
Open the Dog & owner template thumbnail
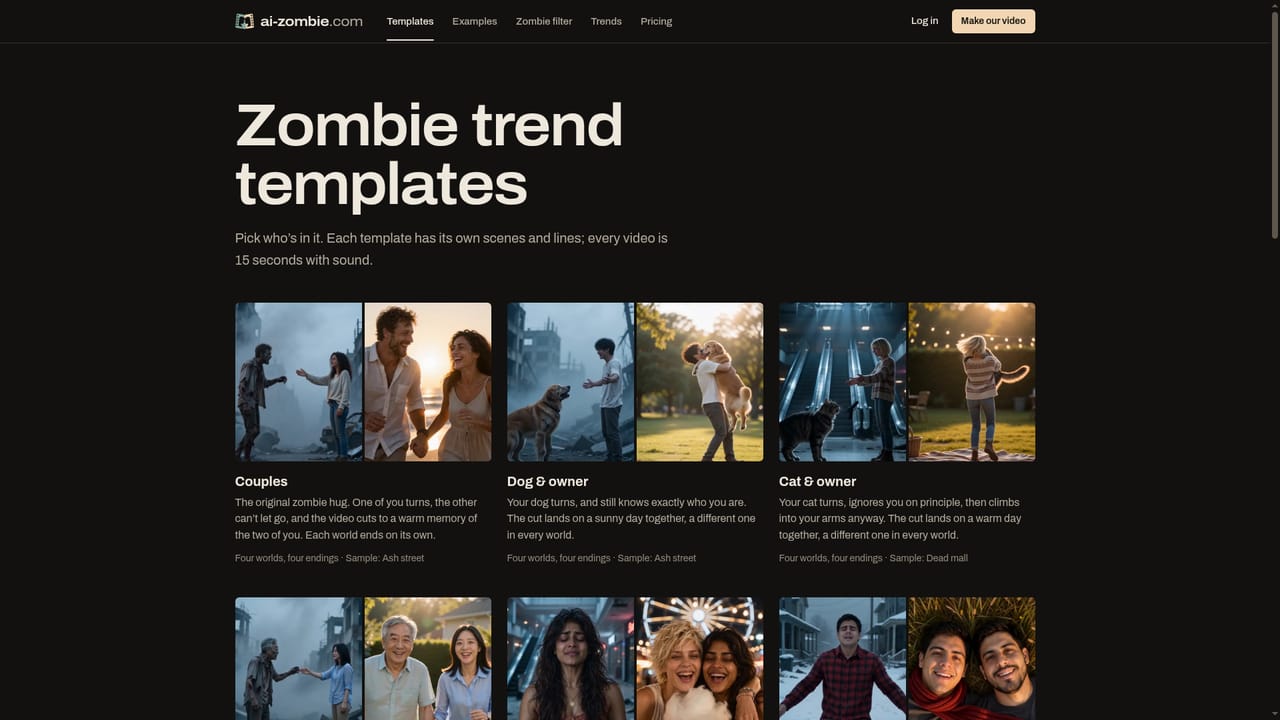coord(635,382)
